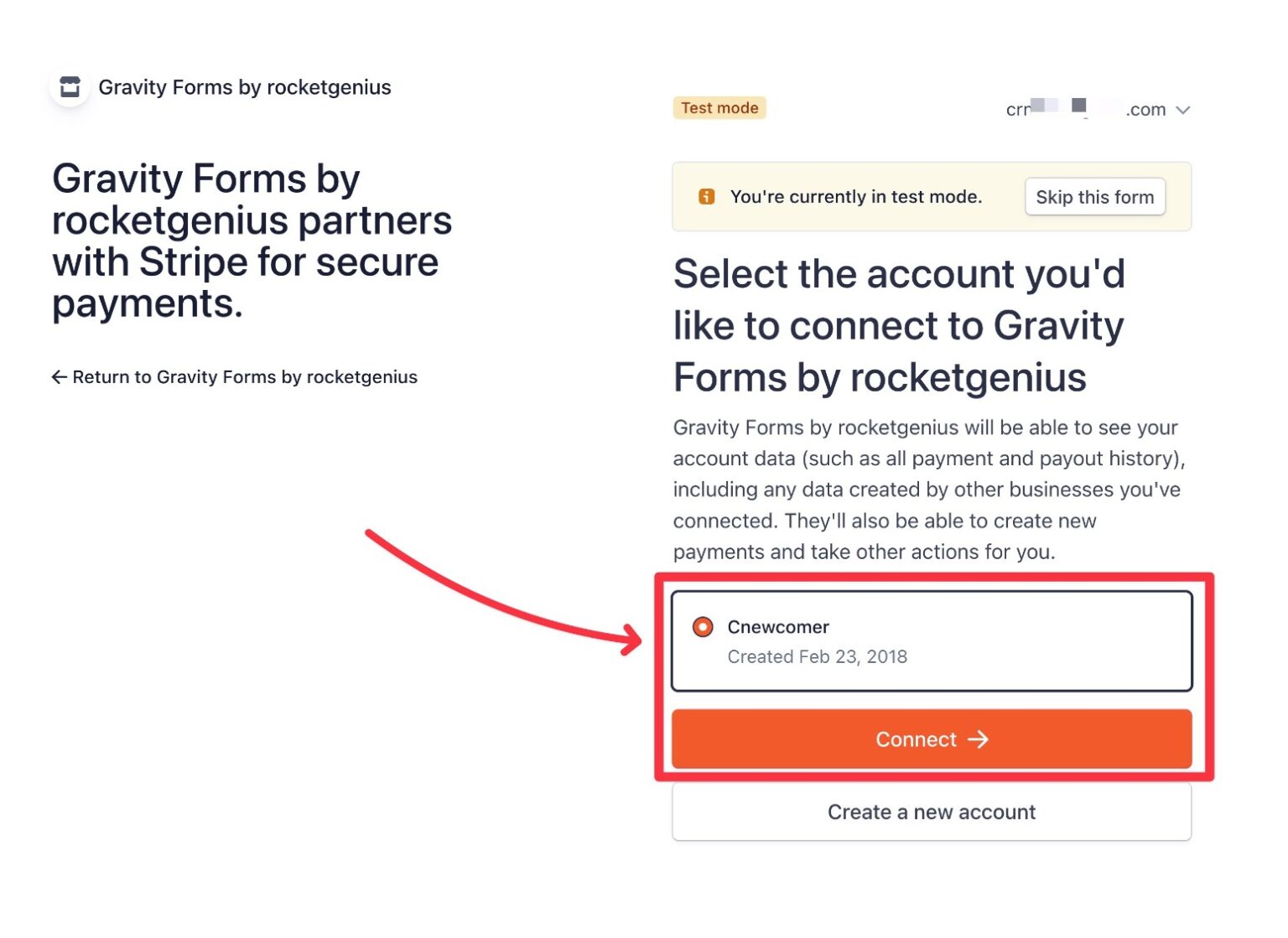The image size is (1288, 938).
Task: Click the "You're currently in test mode" message
Action: coord(855,197)
